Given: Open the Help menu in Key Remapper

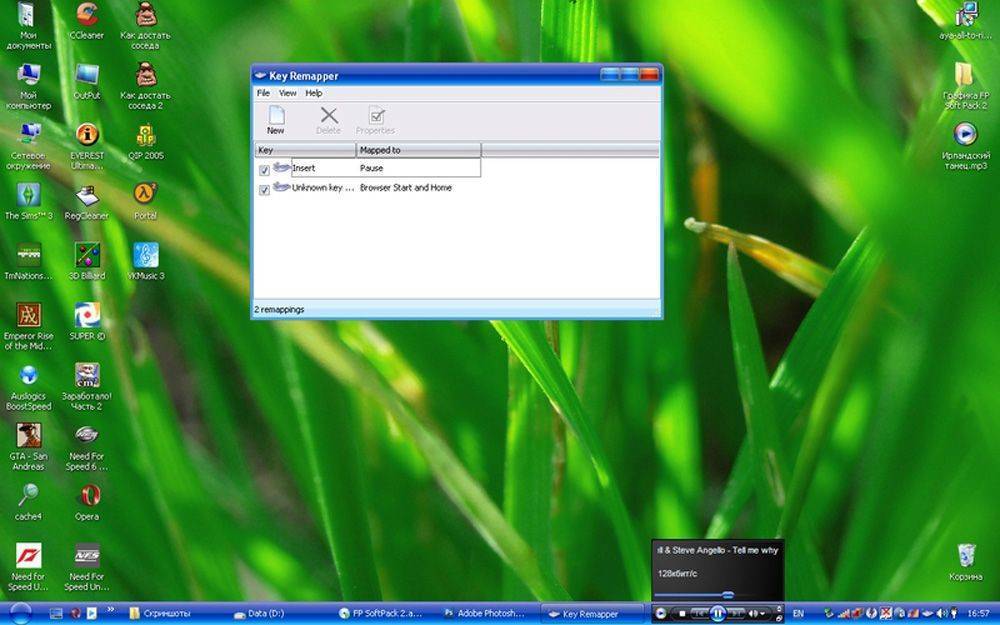Looking at the screenshot, I should 314,93.
